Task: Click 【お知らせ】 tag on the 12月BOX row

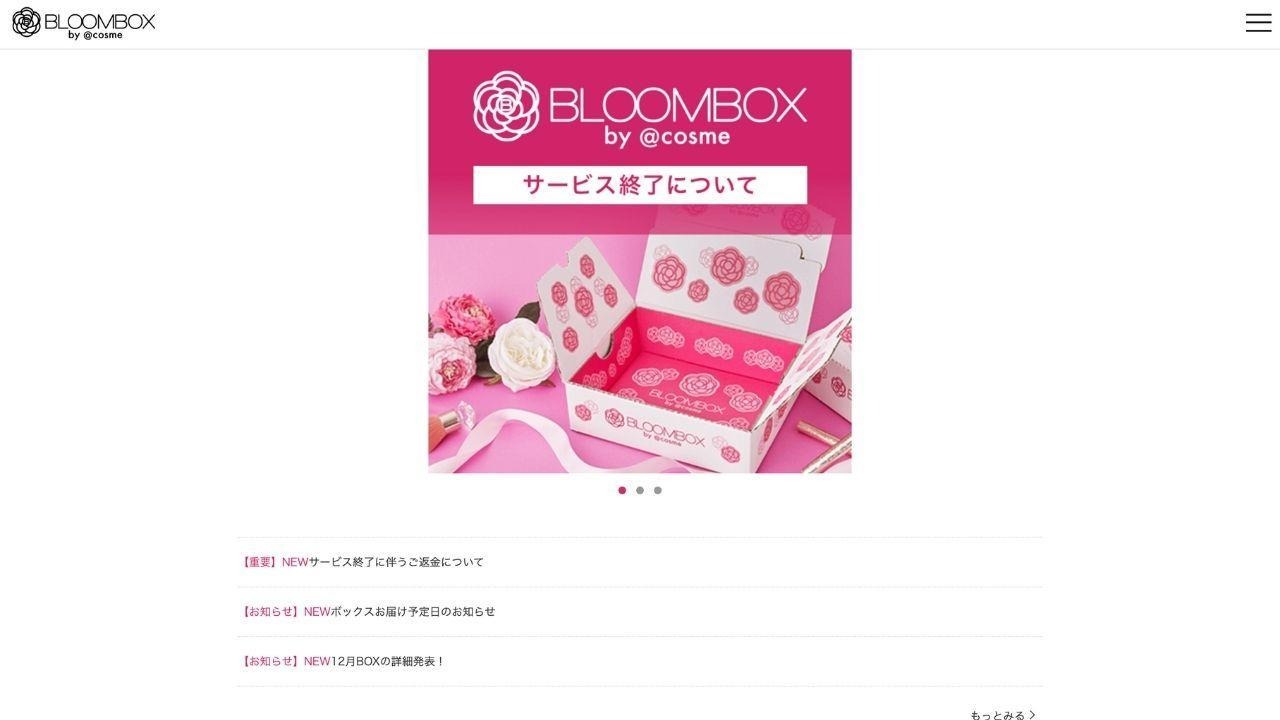Action: click(x=271, y=662)
